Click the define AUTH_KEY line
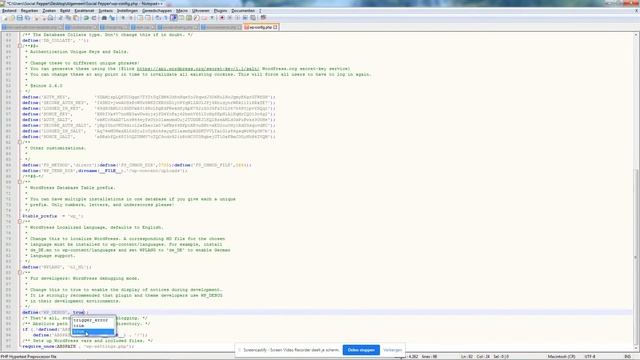 click(149, 97)
